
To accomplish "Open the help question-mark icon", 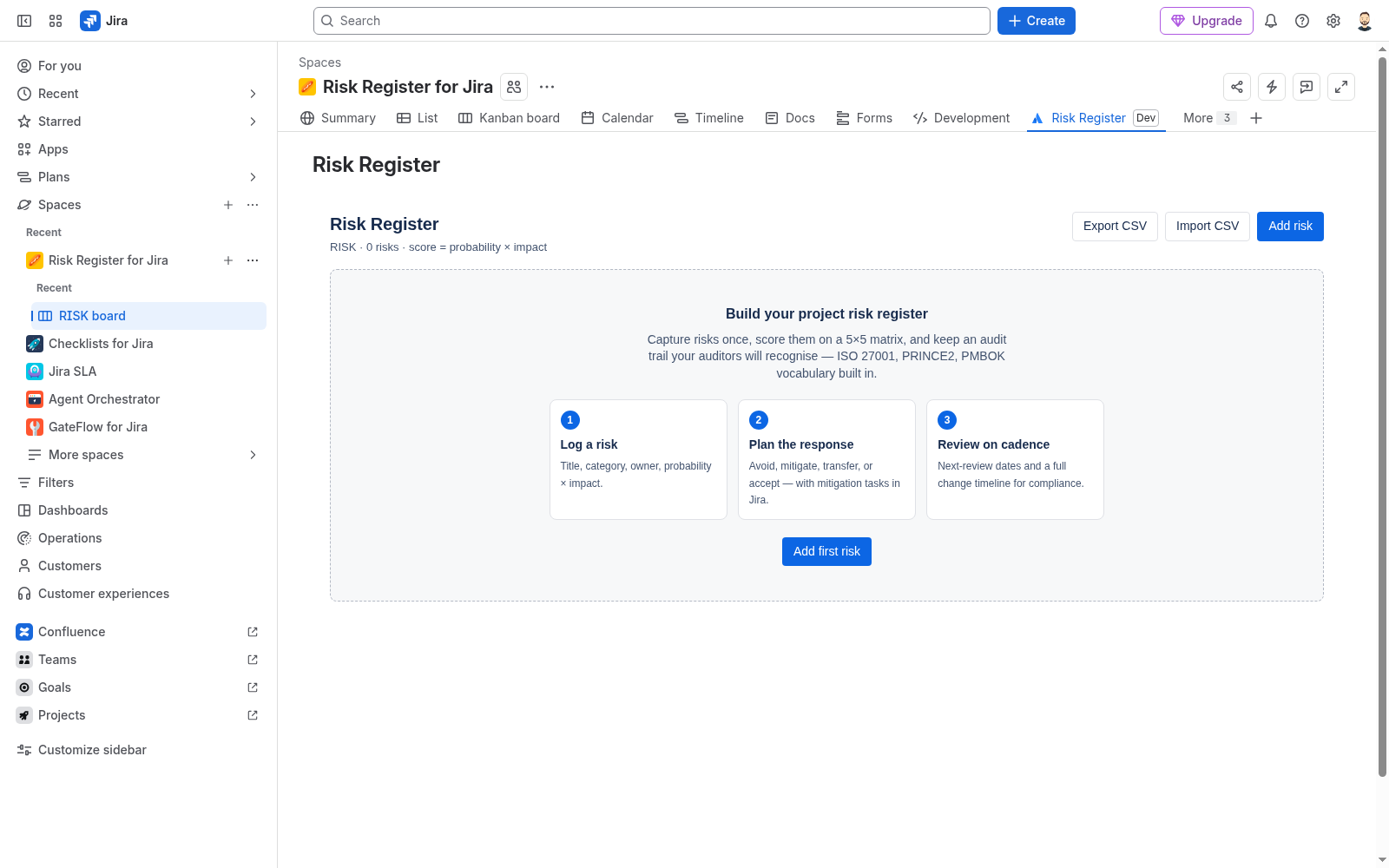I will [1302, 21].
